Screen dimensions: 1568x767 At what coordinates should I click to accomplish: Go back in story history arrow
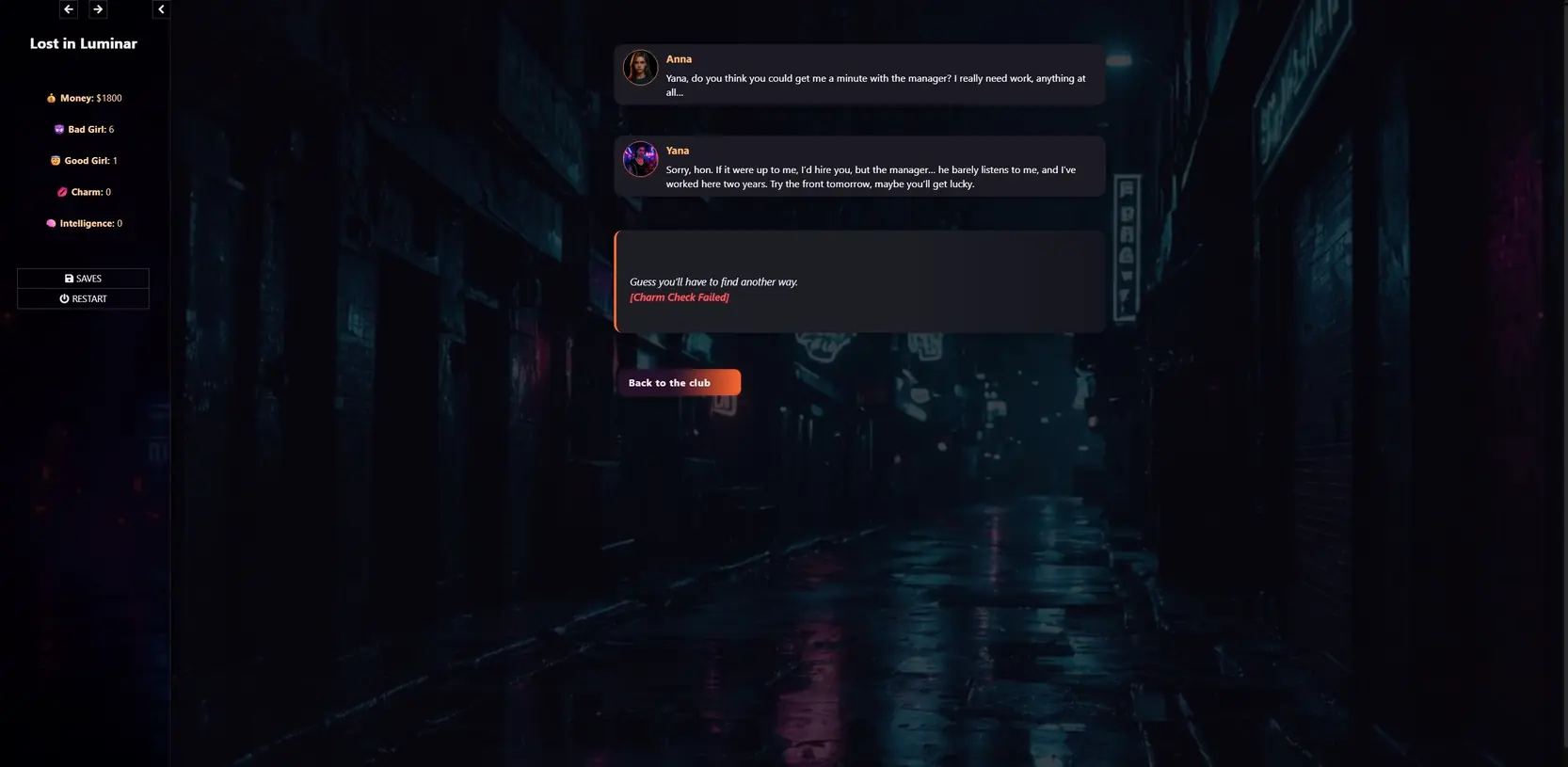coord(68,9)
